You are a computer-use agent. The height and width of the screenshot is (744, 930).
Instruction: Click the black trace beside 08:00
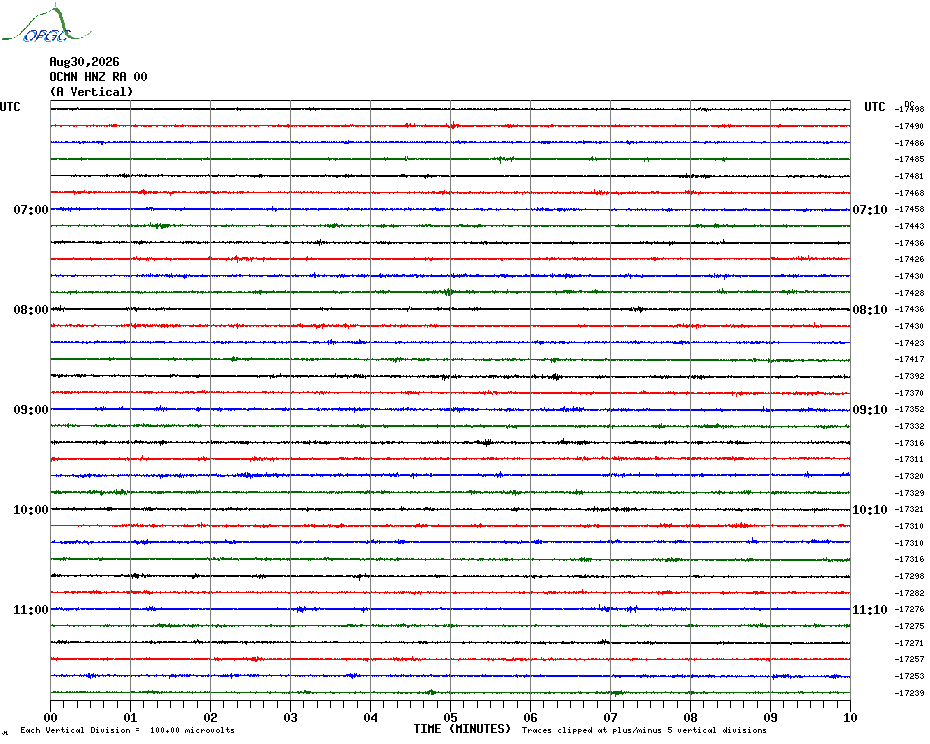tap(451, 309)
